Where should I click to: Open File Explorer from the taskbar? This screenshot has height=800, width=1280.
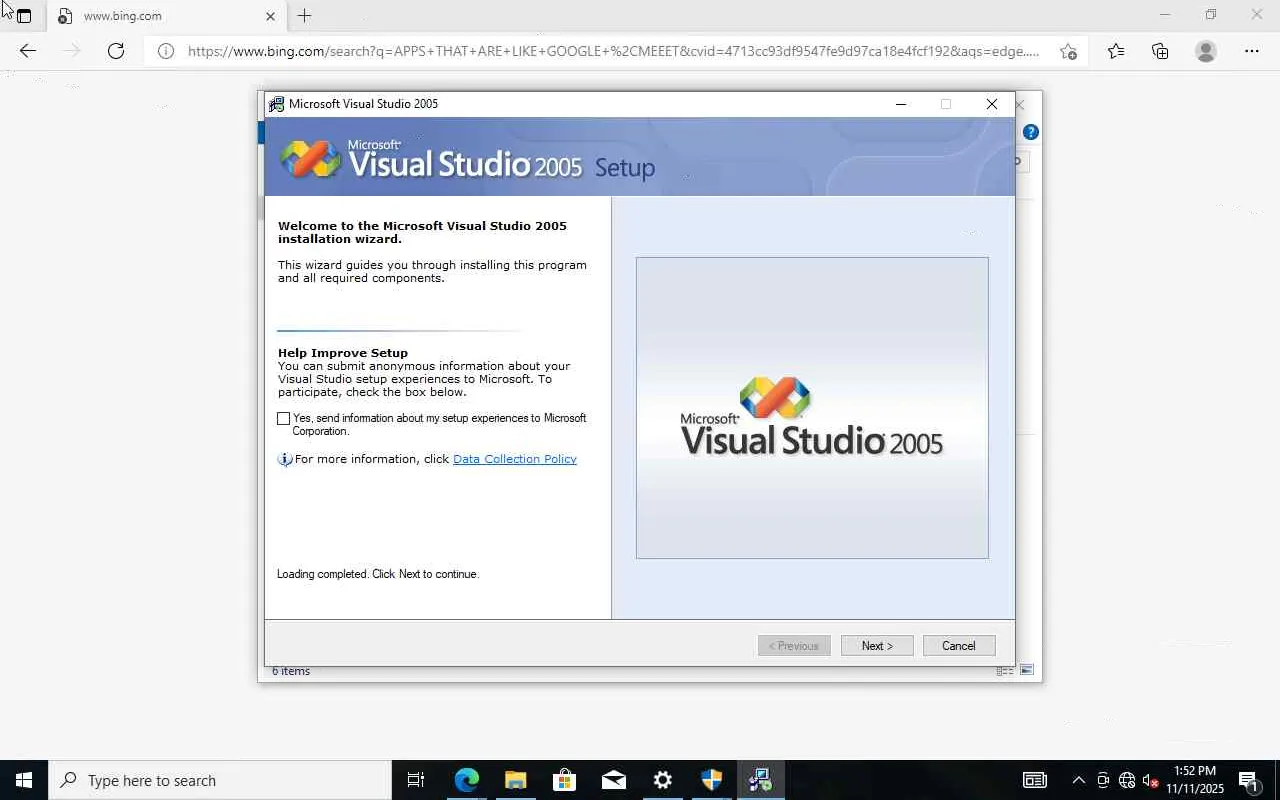515,780
